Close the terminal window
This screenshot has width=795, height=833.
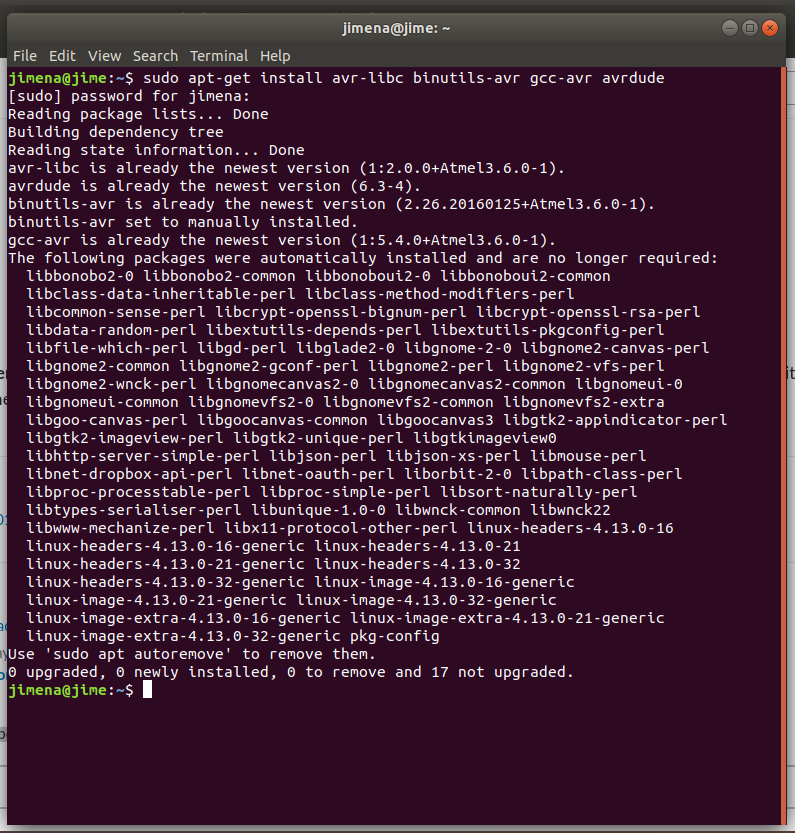point(769,28)
